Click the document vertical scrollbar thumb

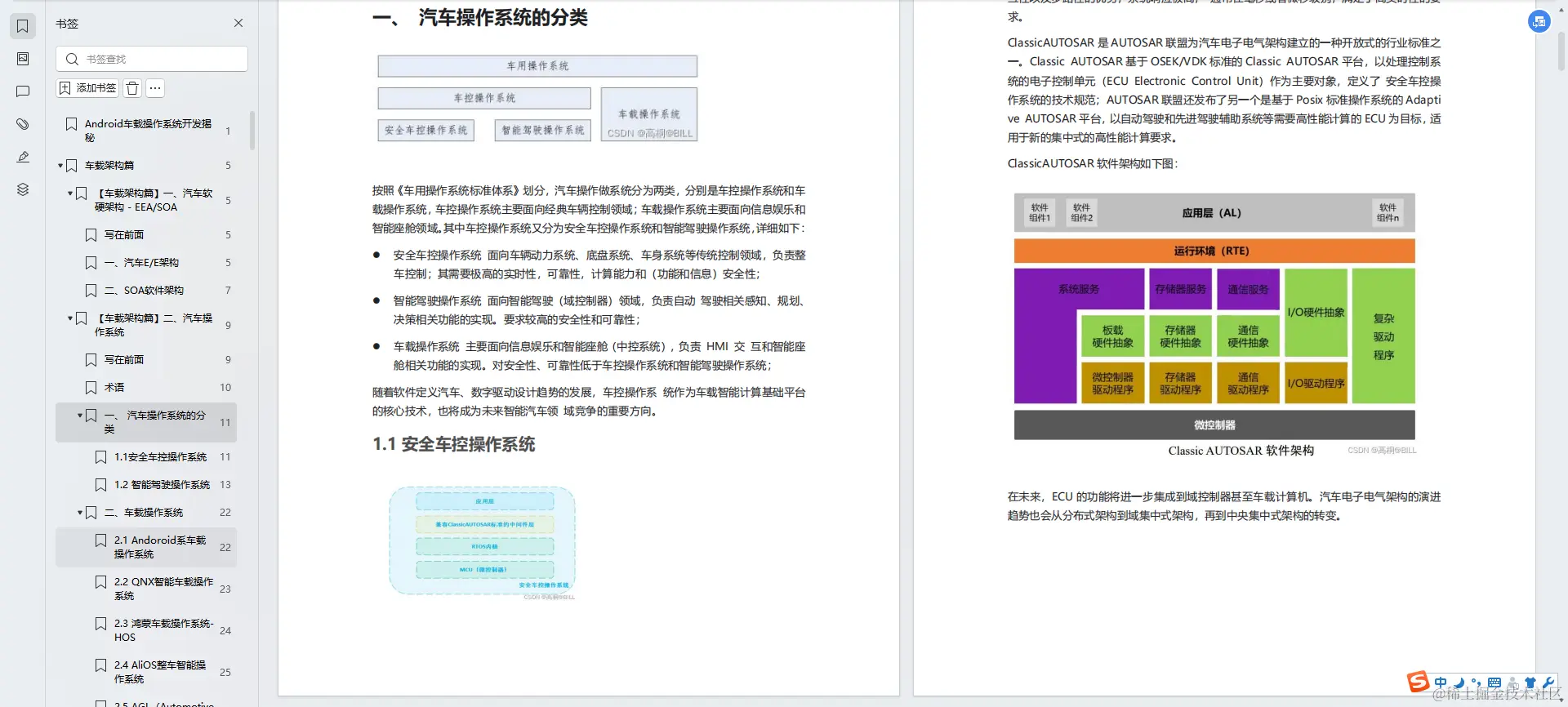[1561, 51]
